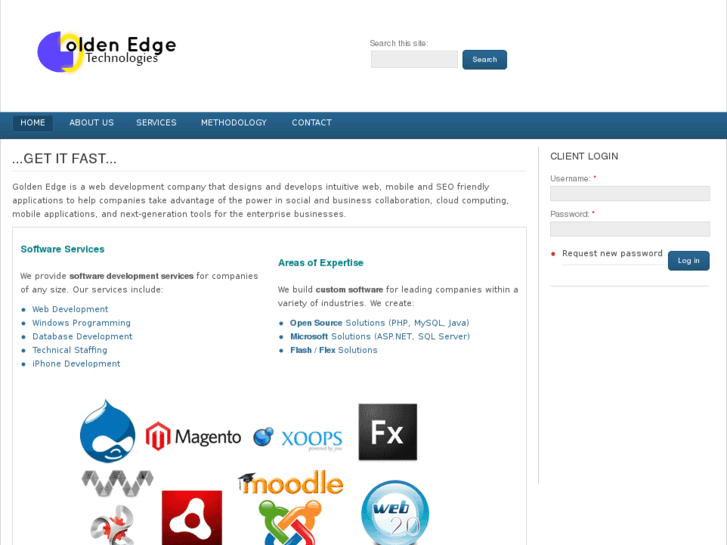Viewport: 727px width, 545px height.
Task: Follow the Request new password link
Action: 612,253
